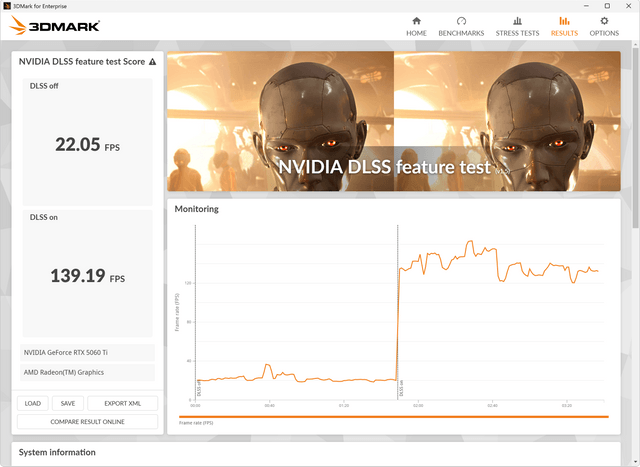
Task: Click the warning triangle beside the score title
Action: point(152,62)
